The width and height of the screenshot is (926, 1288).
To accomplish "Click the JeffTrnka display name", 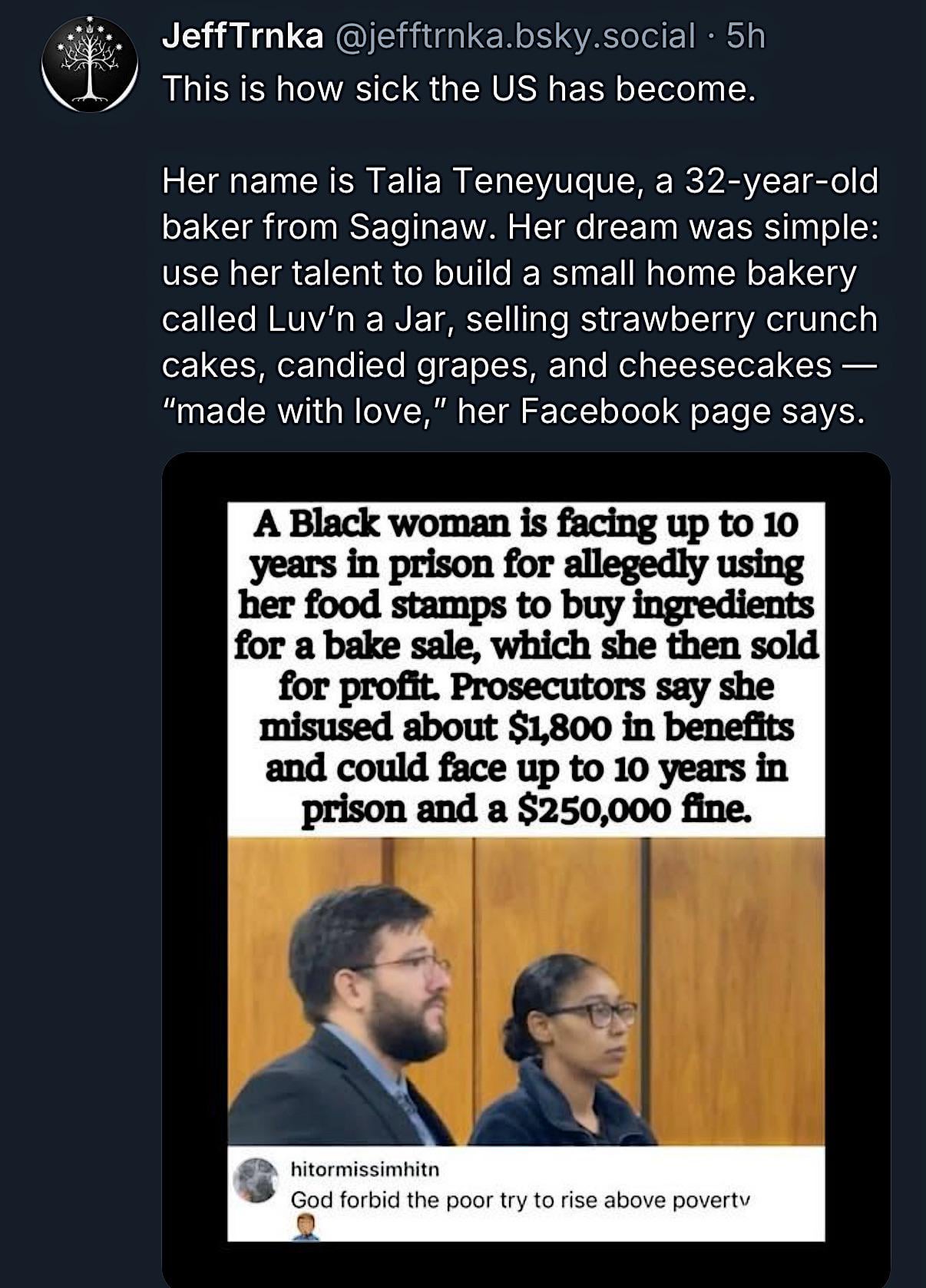I will coord(243,36).
